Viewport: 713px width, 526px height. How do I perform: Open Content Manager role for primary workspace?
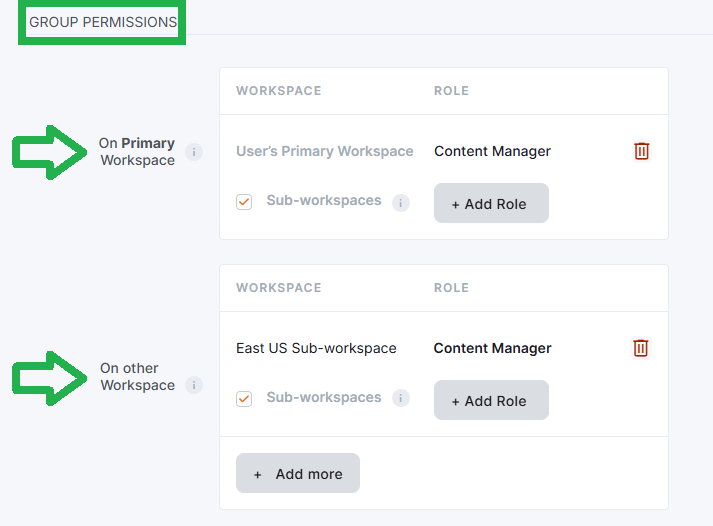[x=492, y=152]
